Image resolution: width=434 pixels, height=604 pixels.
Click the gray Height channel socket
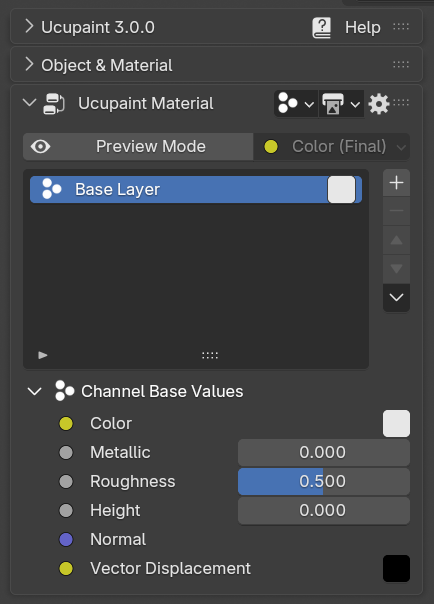pyautogui.click(x=66, y=510)
